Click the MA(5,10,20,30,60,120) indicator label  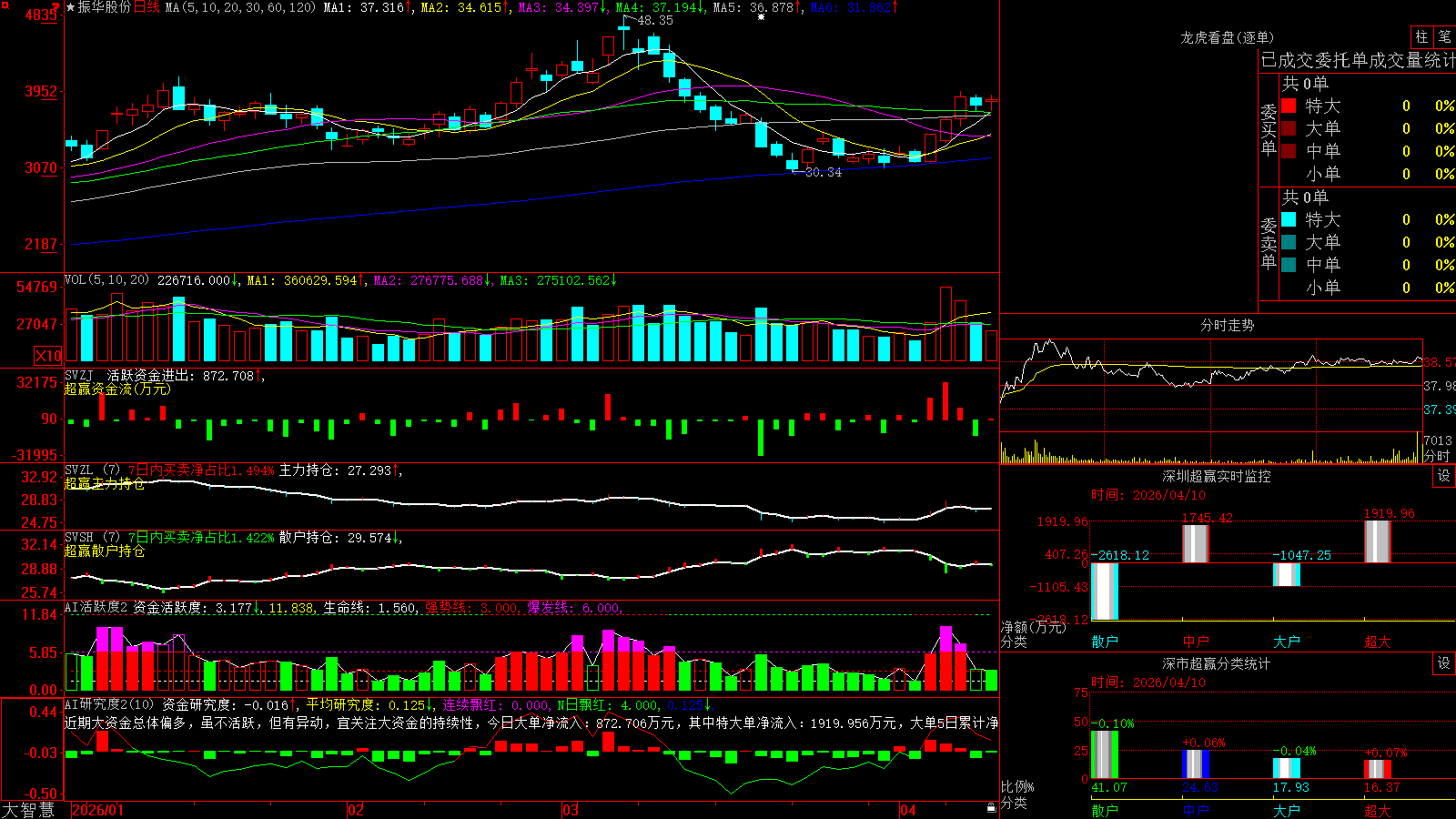pos(241,7)
